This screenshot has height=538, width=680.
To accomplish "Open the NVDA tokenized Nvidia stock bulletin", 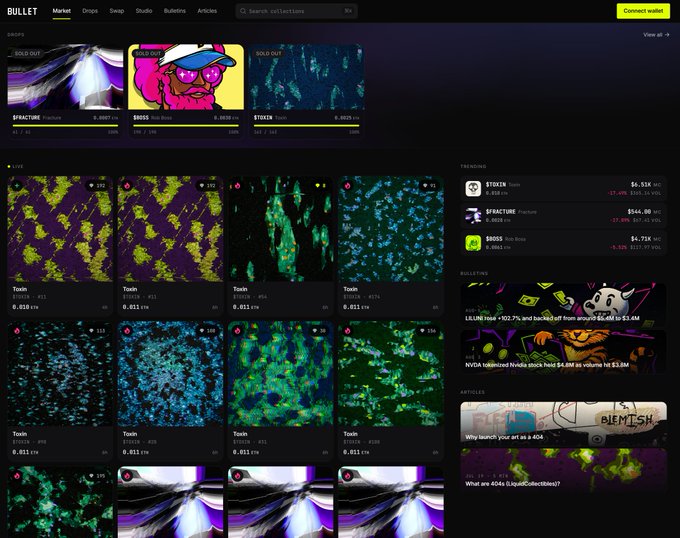I will click(x=563, y=351).
